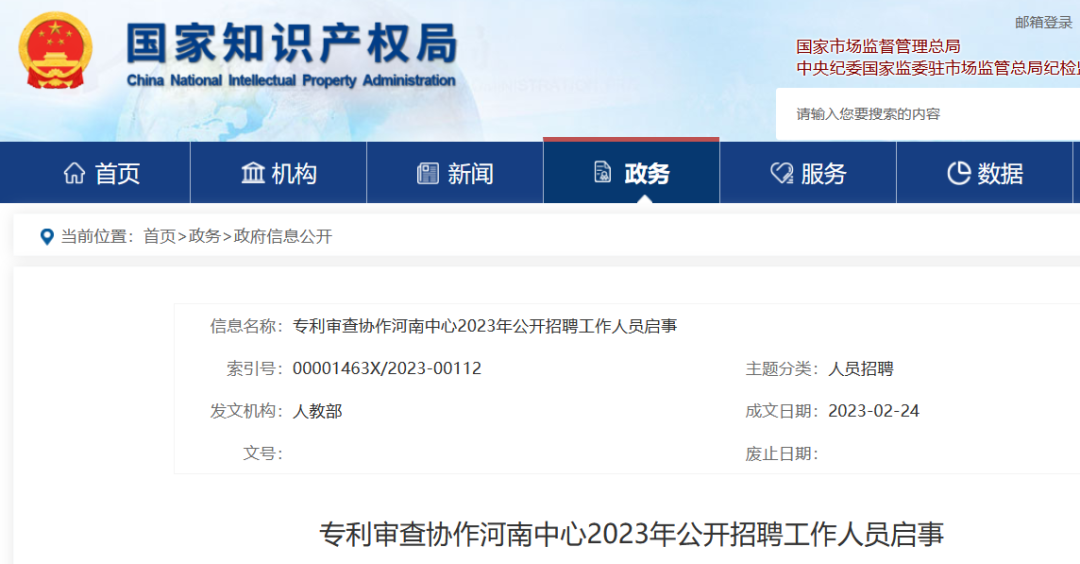Screen dimensions: 1080x564
Task: Open the 机构 navigation tab
Action: coord(278,173)
